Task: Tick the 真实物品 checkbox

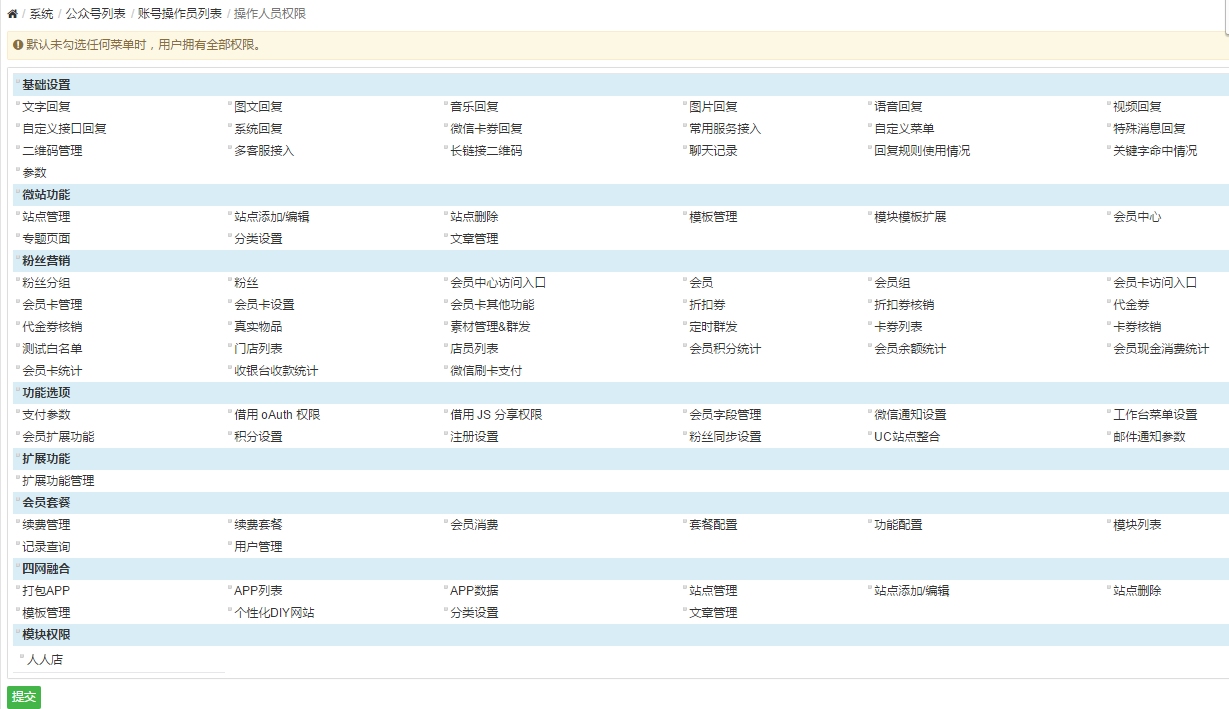Action: tap(229, 324)
